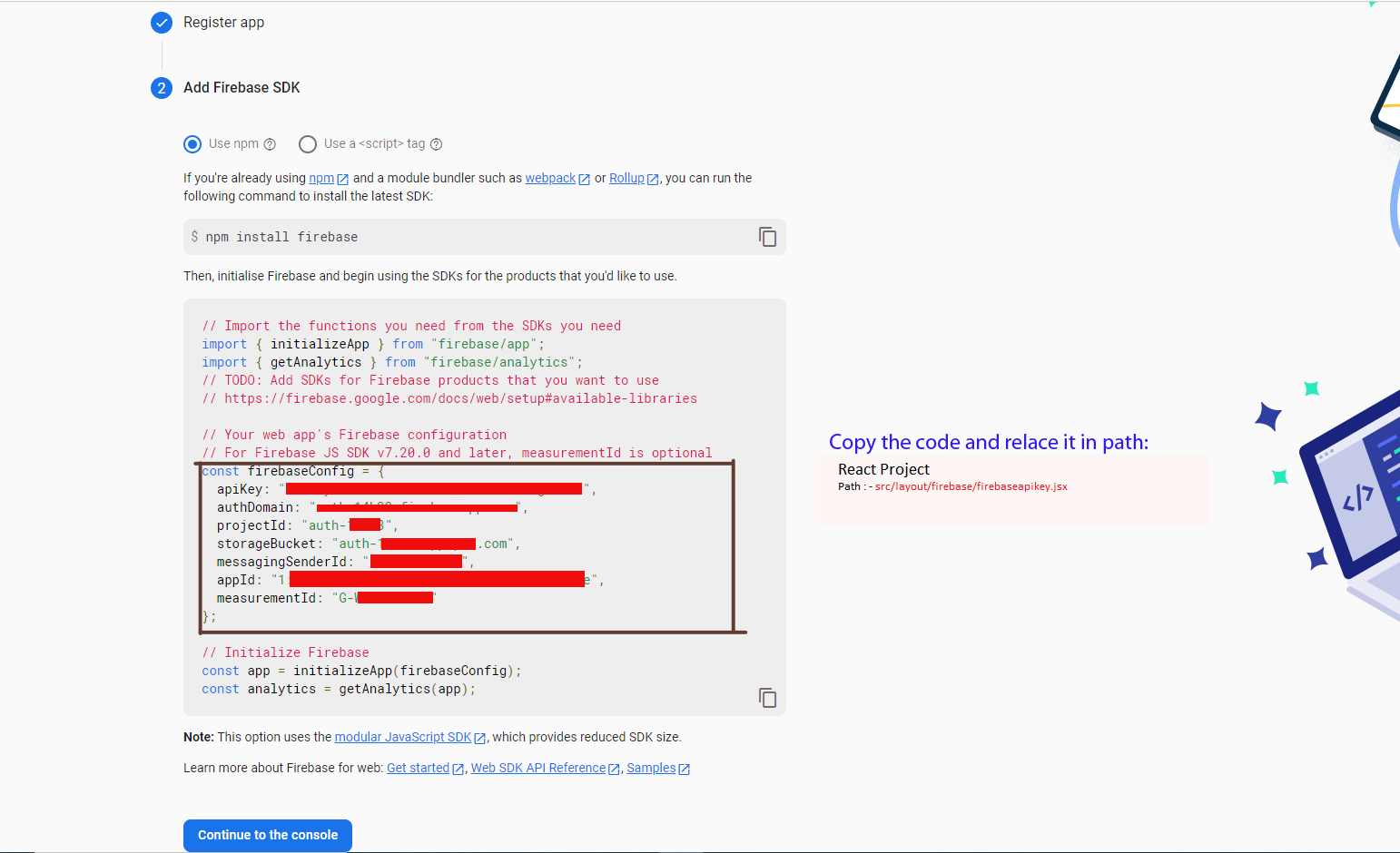Image resolution: width=1400 pixels, height=853 pixels.
Task: Click Continue to the console button
Action: [x=268, y=836]
